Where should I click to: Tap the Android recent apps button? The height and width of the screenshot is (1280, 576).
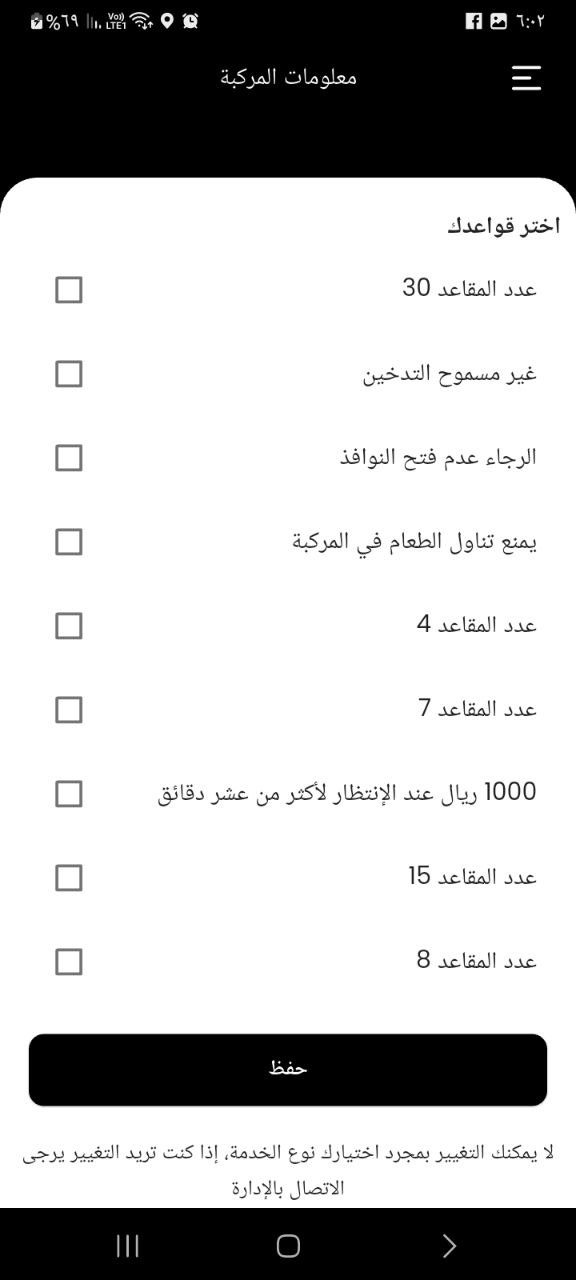pyautogui.click(x=127, y=1246)
